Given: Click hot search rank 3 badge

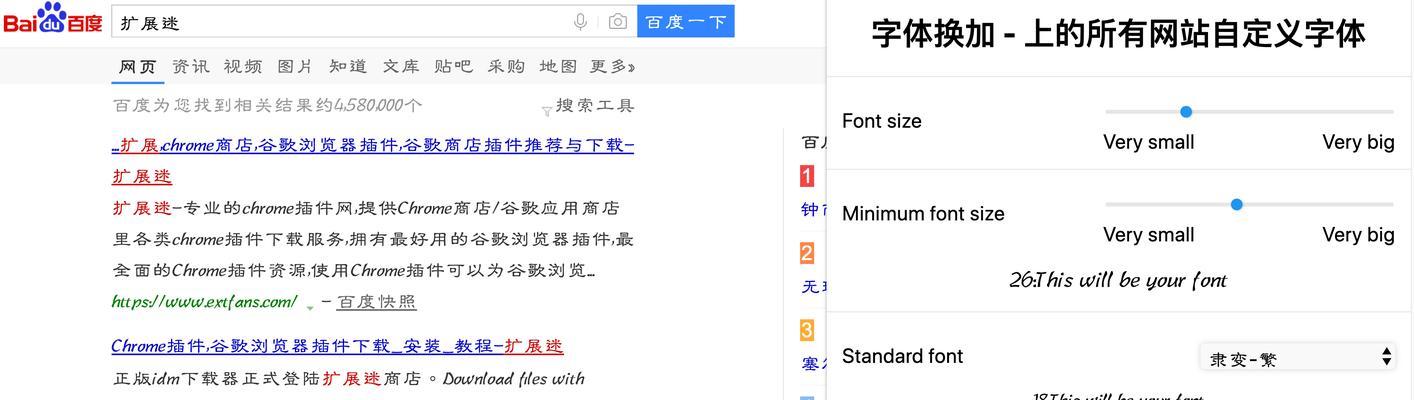Looking at the screenshot, I should [x=807, y=330].
